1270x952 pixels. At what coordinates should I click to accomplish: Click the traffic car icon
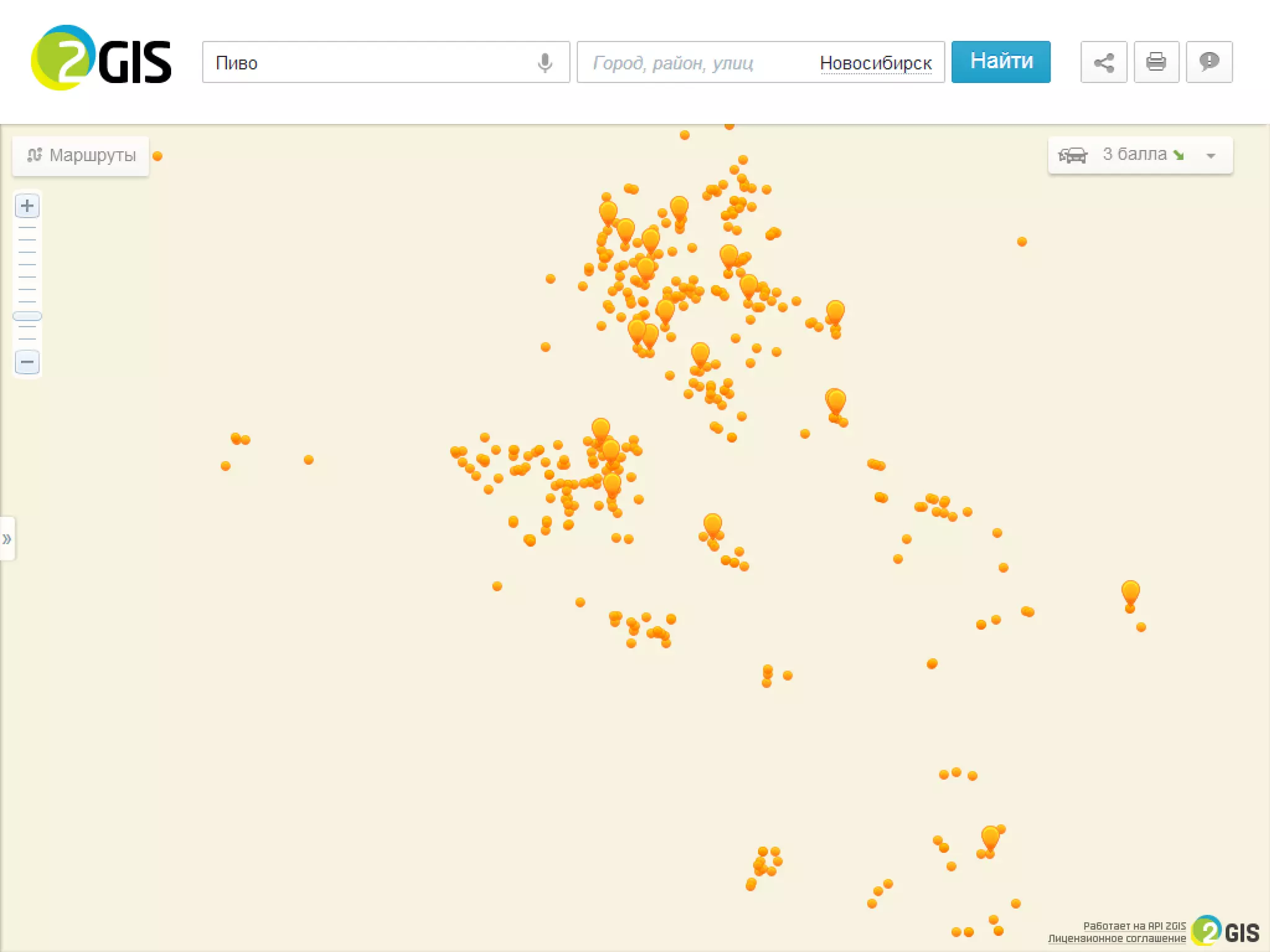[1072, 155]
